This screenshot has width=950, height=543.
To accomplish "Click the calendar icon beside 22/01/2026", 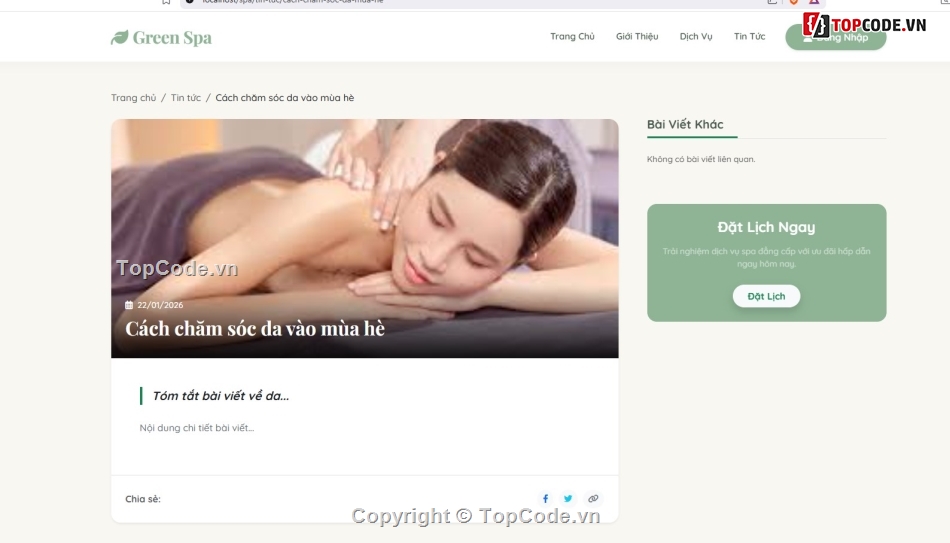I will [x=129, y=305].
